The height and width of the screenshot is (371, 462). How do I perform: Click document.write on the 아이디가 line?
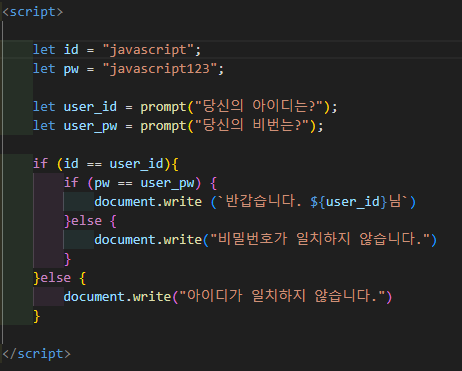117,297
